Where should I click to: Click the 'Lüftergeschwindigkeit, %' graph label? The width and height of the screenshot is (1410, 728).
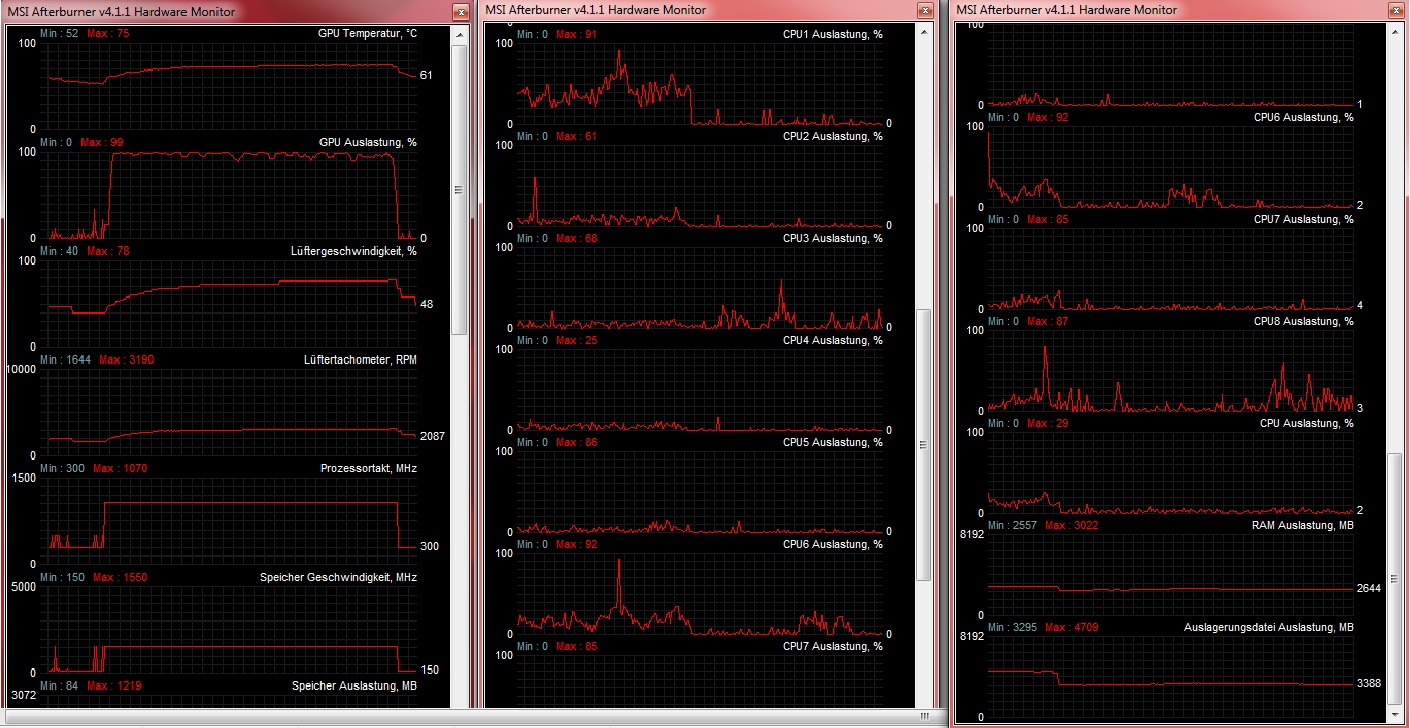[354, 251]
